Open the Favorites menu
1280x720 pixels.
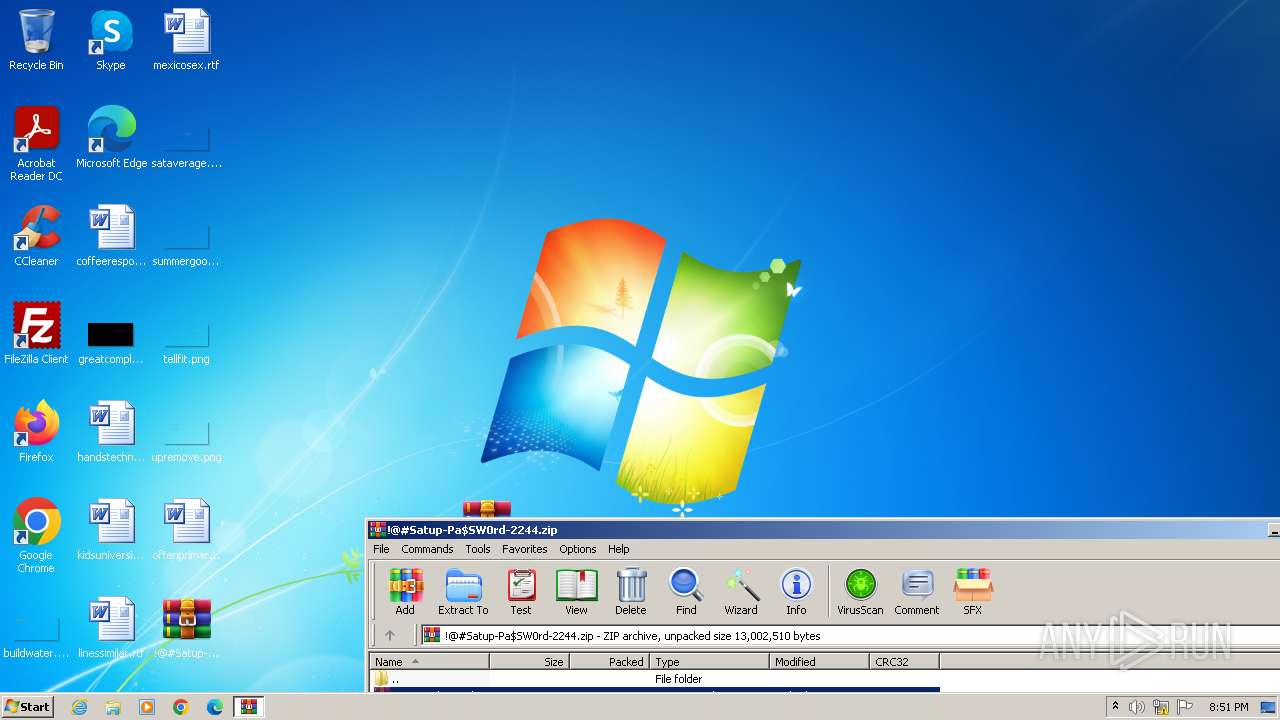[x=525, y=549]
